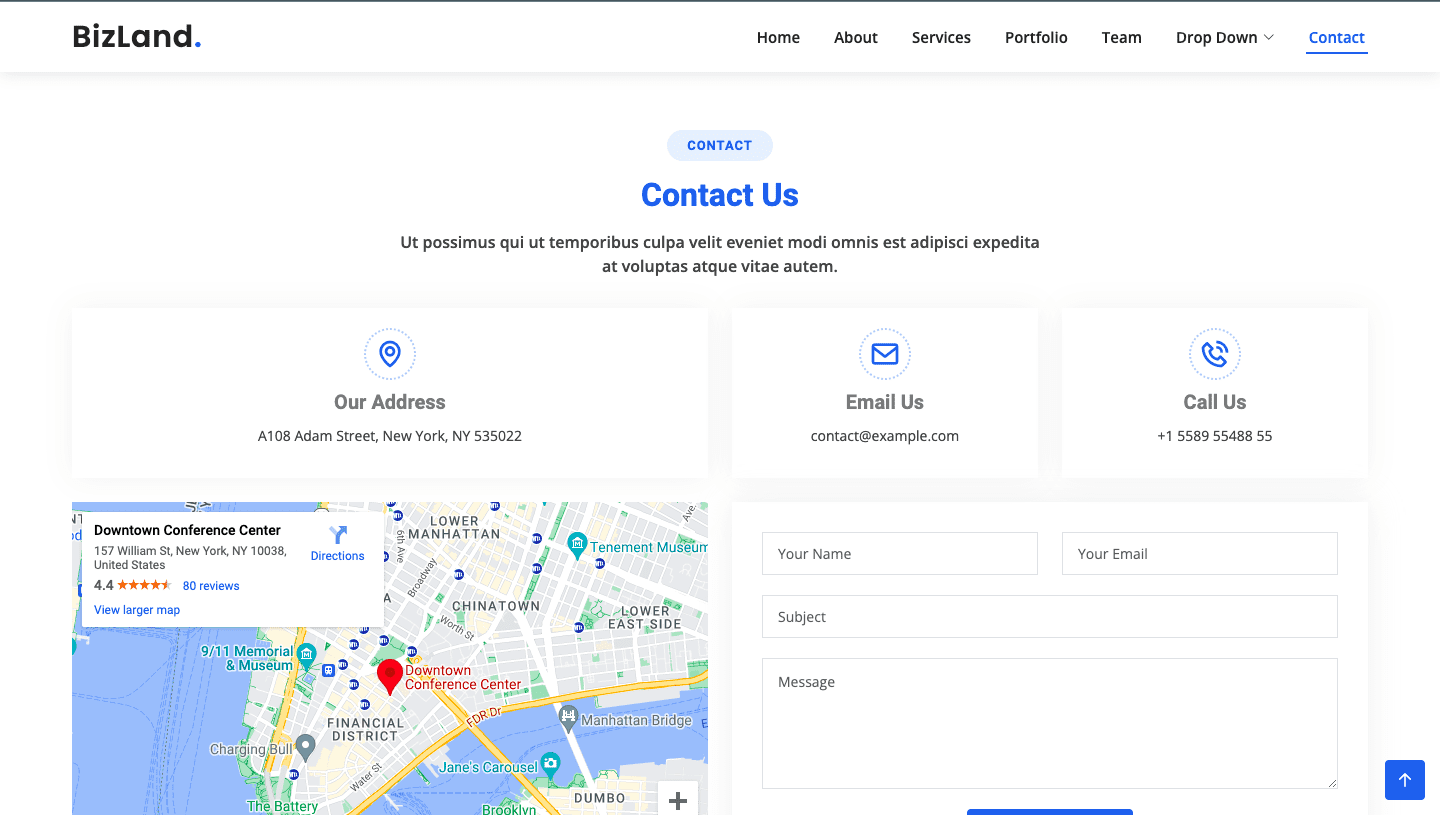Click the scroll-to-top arrow button
The width and height of the screenshot is (1440, 815).
(1405, 780)
